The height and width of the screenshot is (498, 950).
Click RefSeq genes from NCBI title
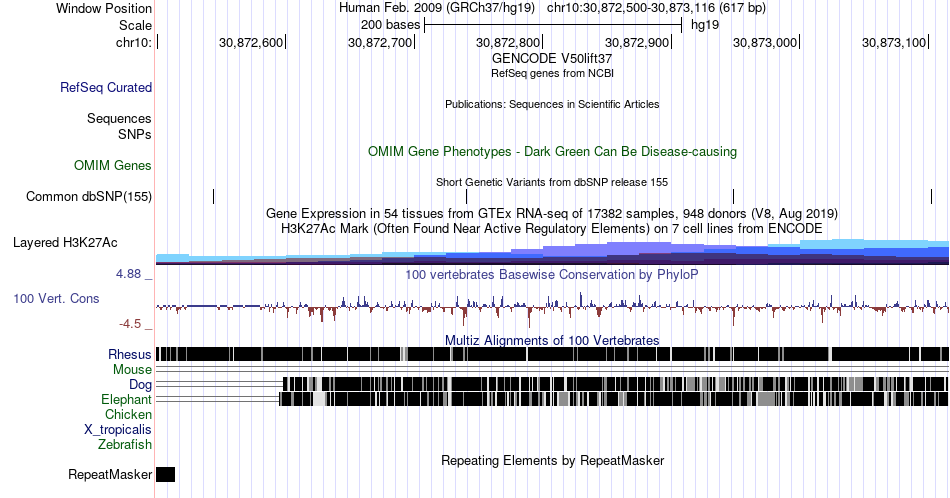point(552,73)
